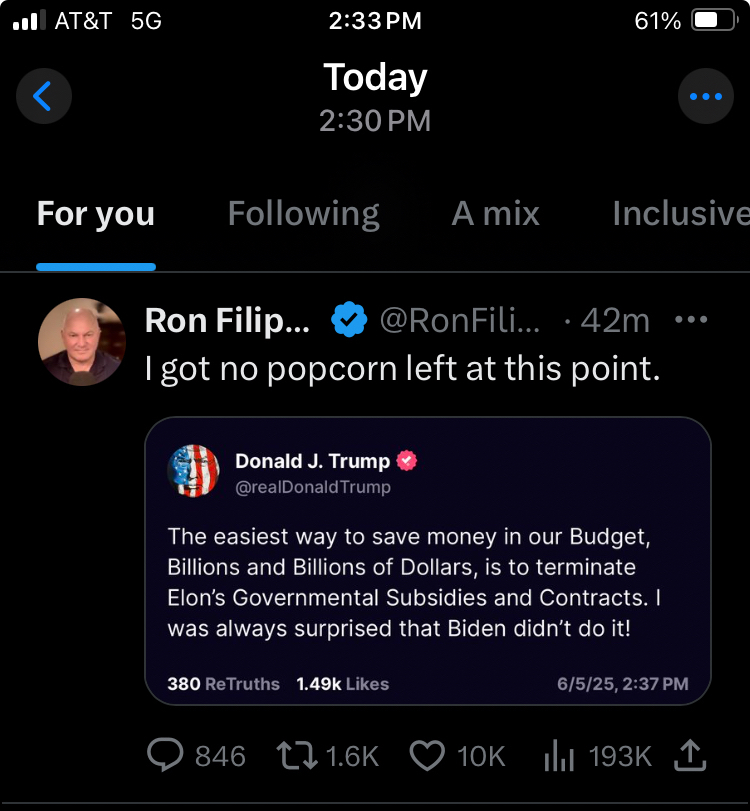Open Ron Filip's profile picture
750x811 pixels.
pos(81,342)
